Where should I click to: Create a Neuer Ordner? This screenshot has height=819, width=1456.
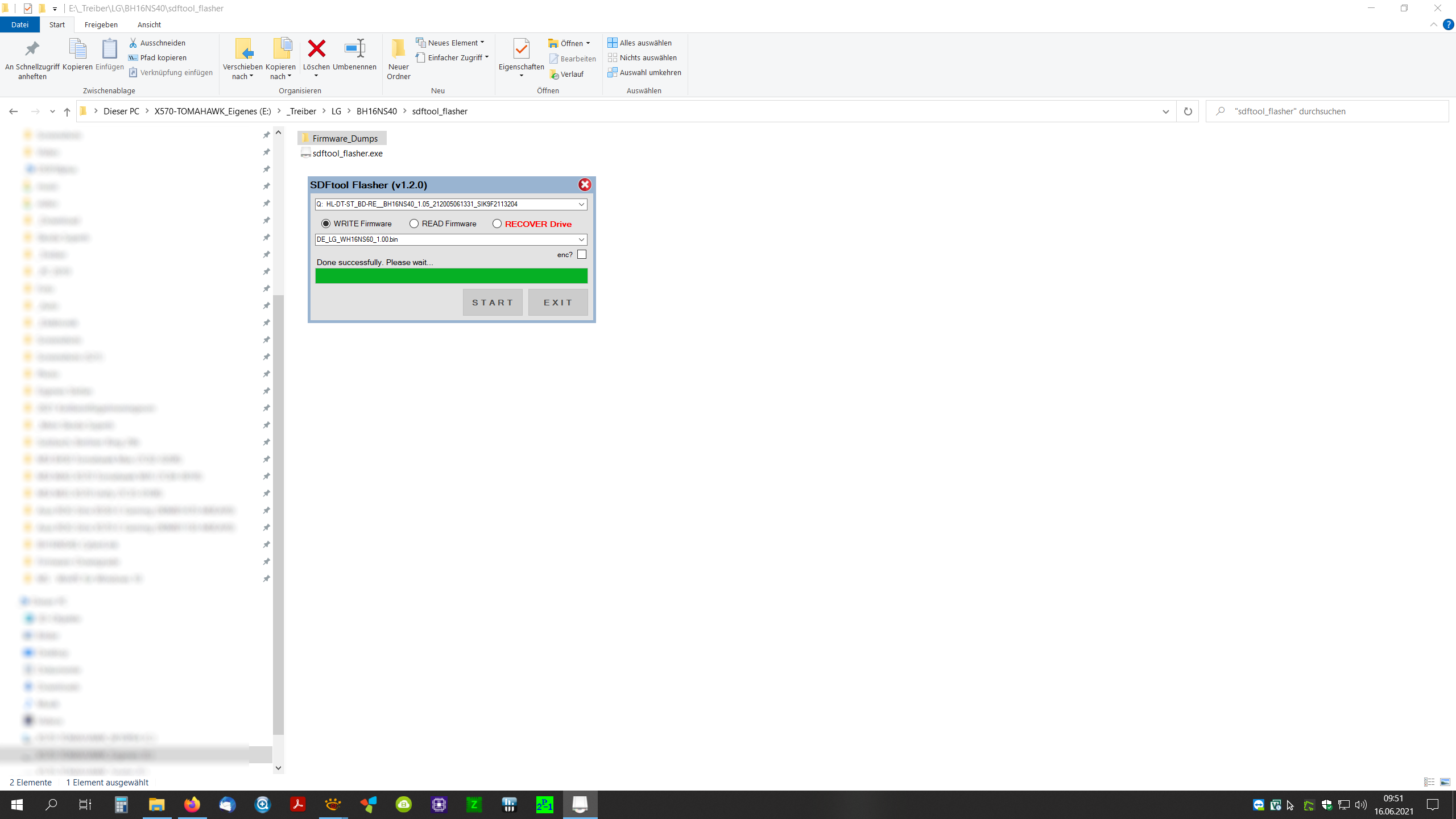(x=399, y=59)
